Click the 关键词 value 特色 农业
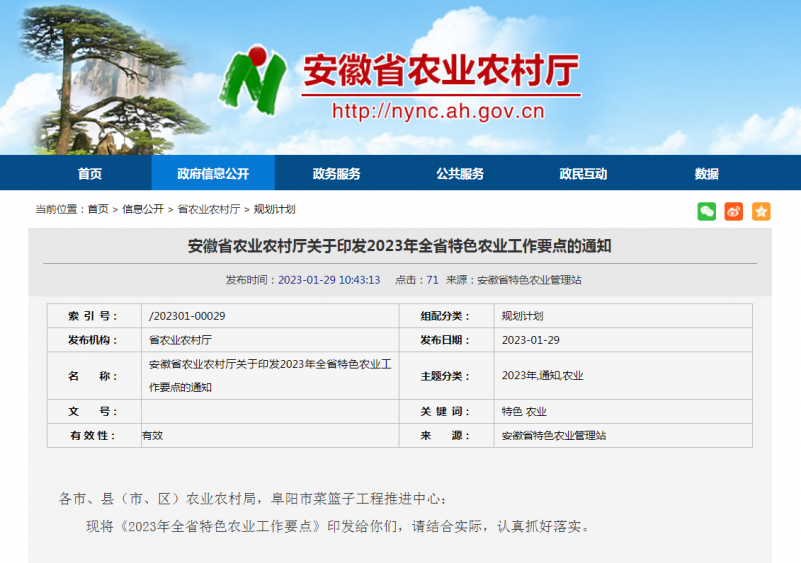 click(524, 412)
